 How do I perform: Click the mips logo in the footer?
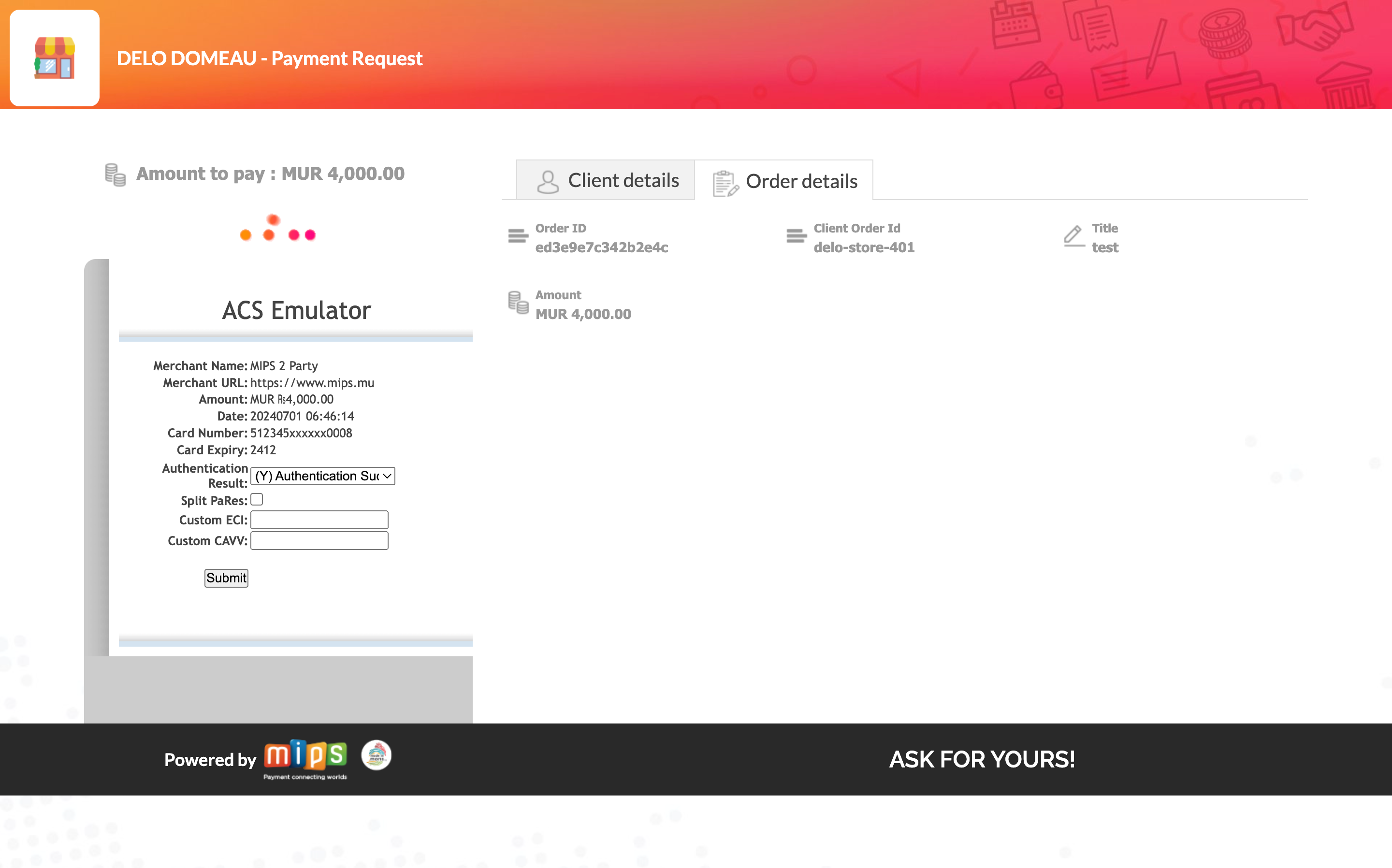point(305,755)
